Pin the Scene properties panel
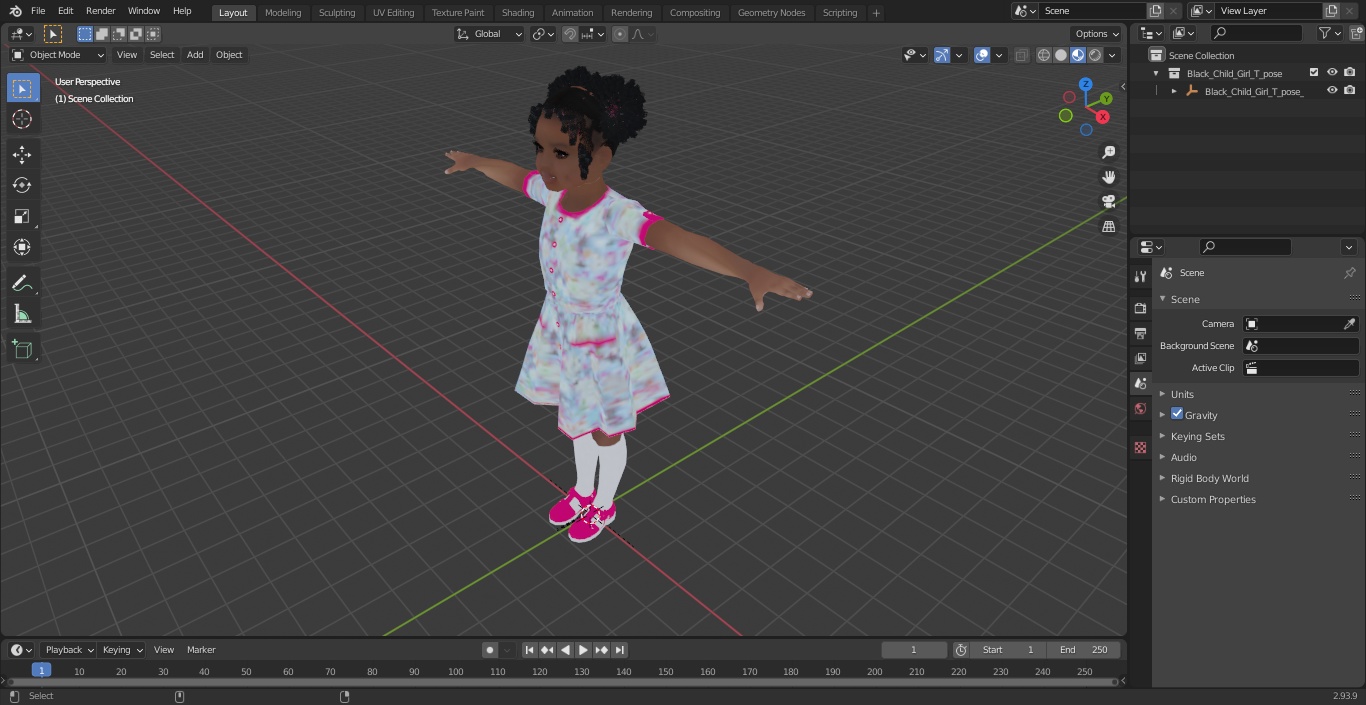Screen dimensions: 1366x705 [1349, 273]
